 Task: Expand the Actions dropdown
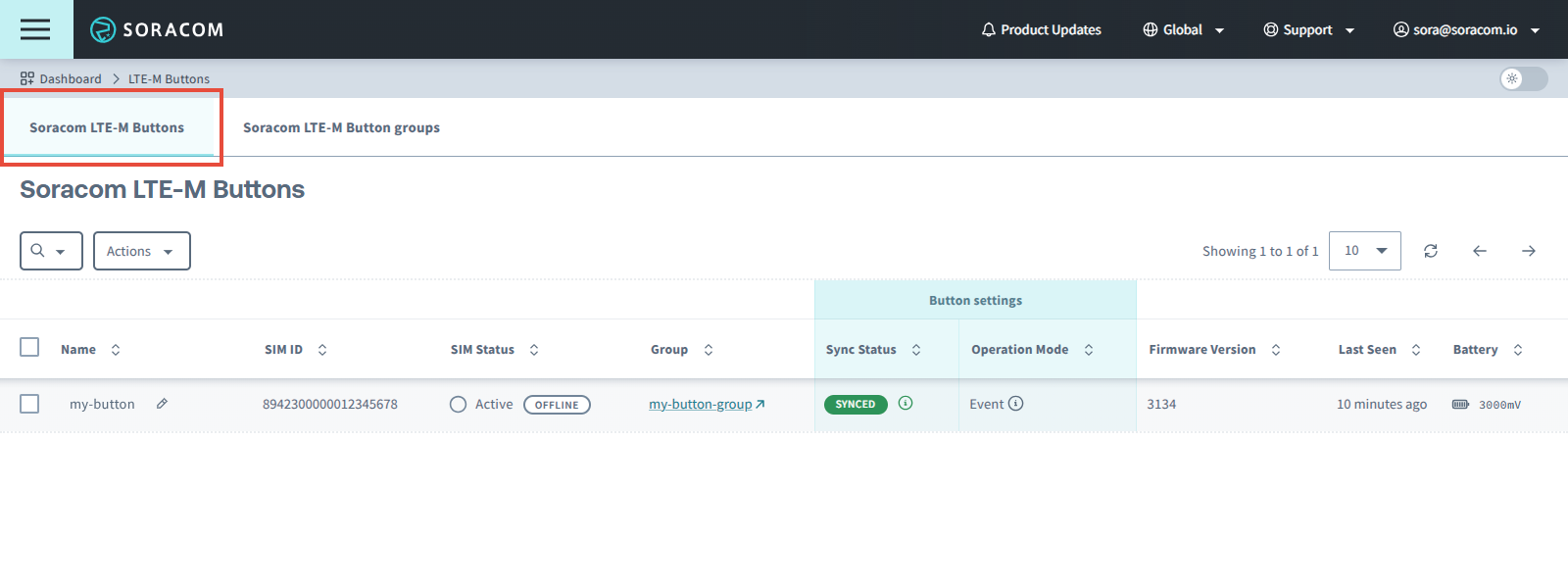tap(141, 251)
